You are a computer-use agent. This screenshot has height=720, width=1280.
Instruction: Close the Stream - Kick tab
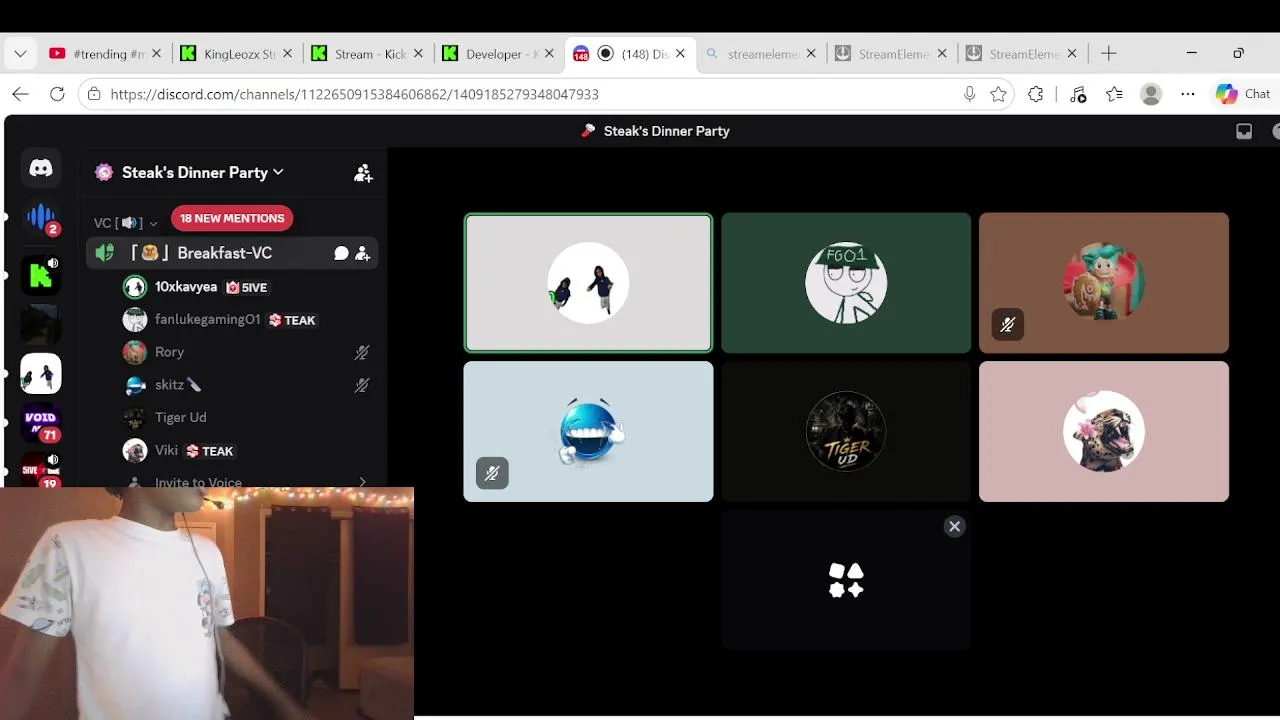[x=418, y=54]
